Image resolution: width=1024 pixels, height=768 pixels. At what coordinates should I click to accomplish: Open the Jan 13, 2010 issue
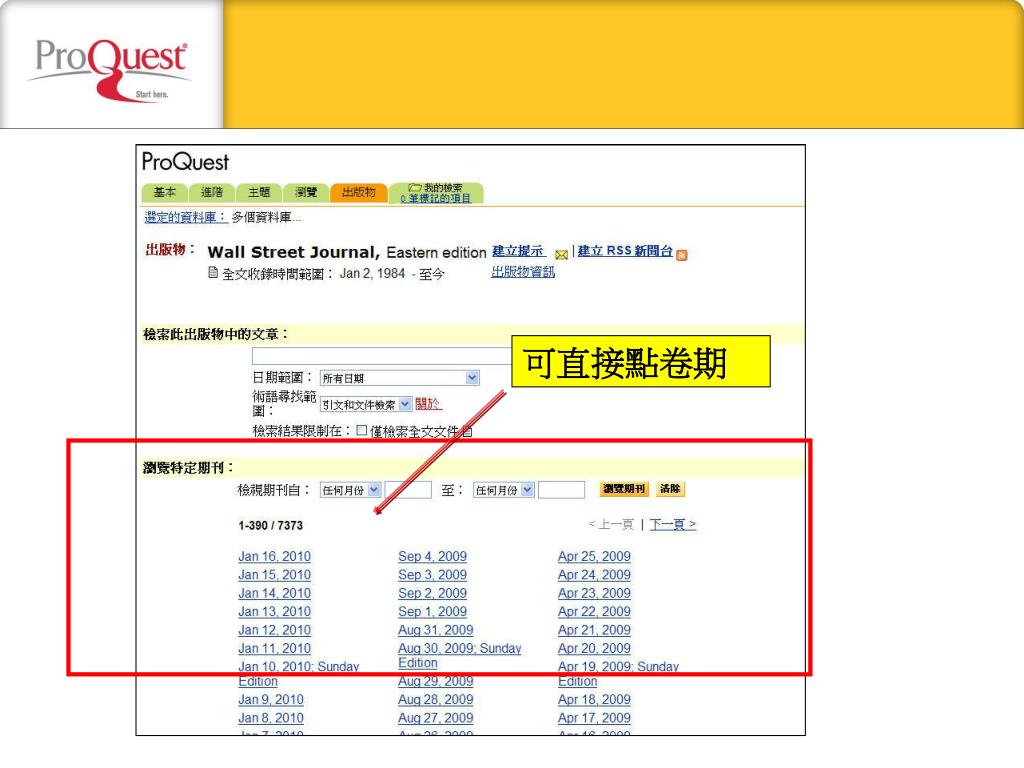click(274, 611)
